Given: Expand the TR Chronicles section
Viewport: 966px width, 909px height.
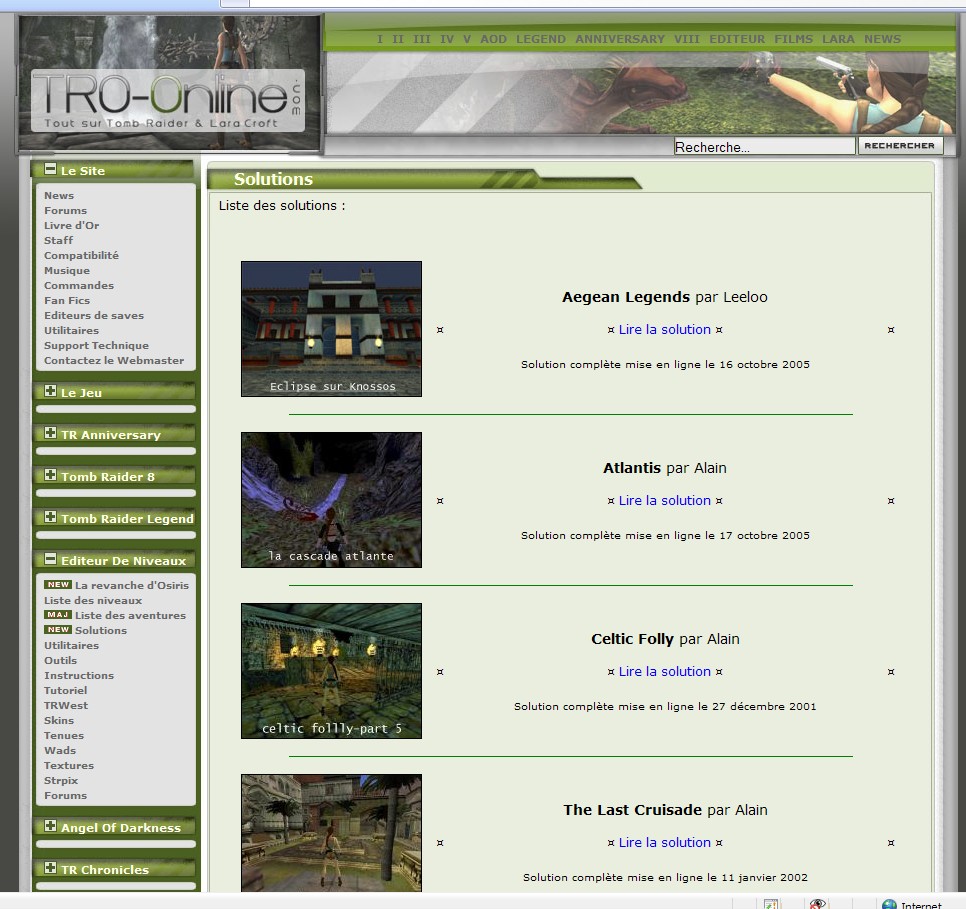Looking at the screenshot, I should [x=51, y=868].
